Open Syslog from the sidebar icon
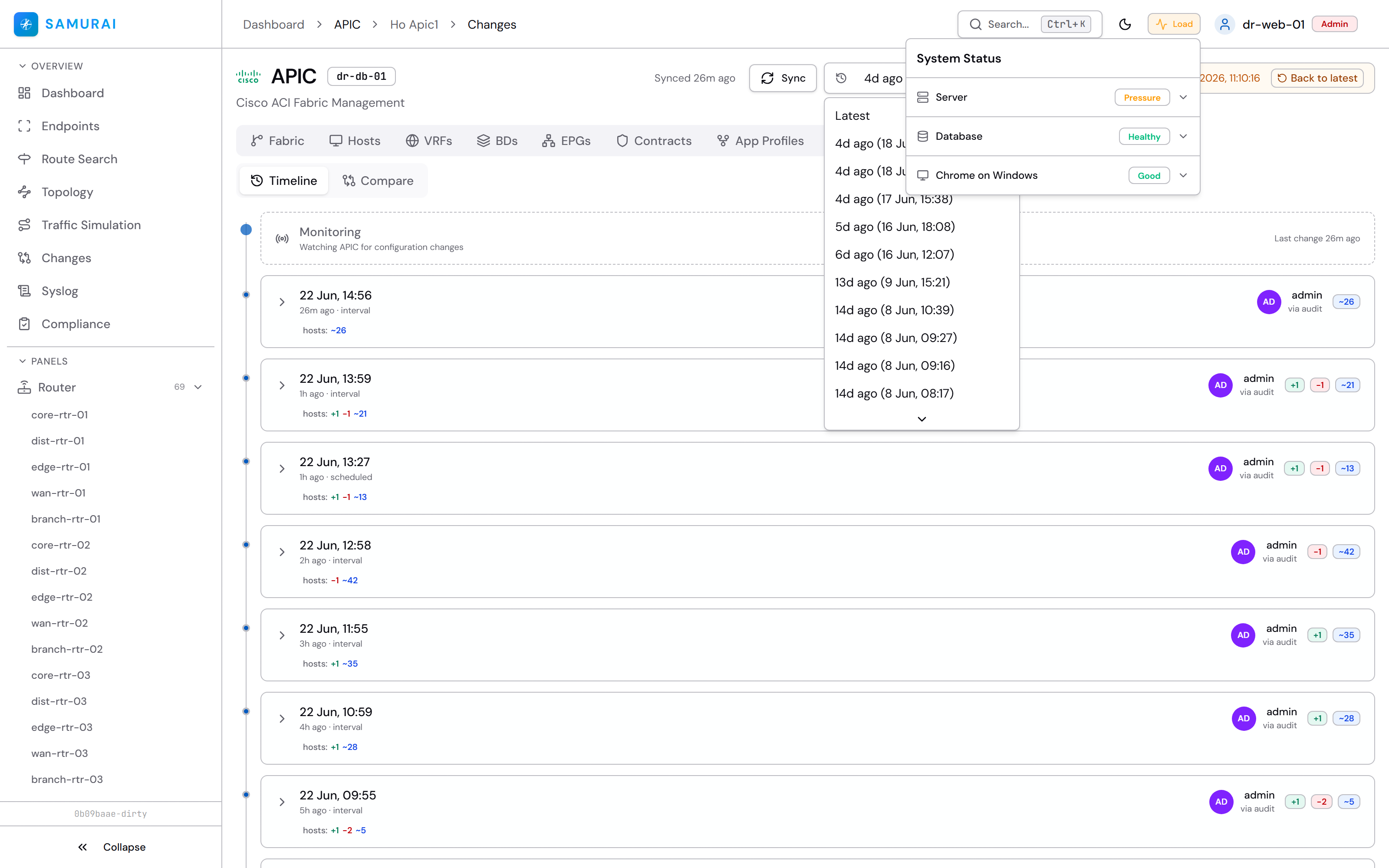The image size is (1389, 868). [x=24, y=291]
